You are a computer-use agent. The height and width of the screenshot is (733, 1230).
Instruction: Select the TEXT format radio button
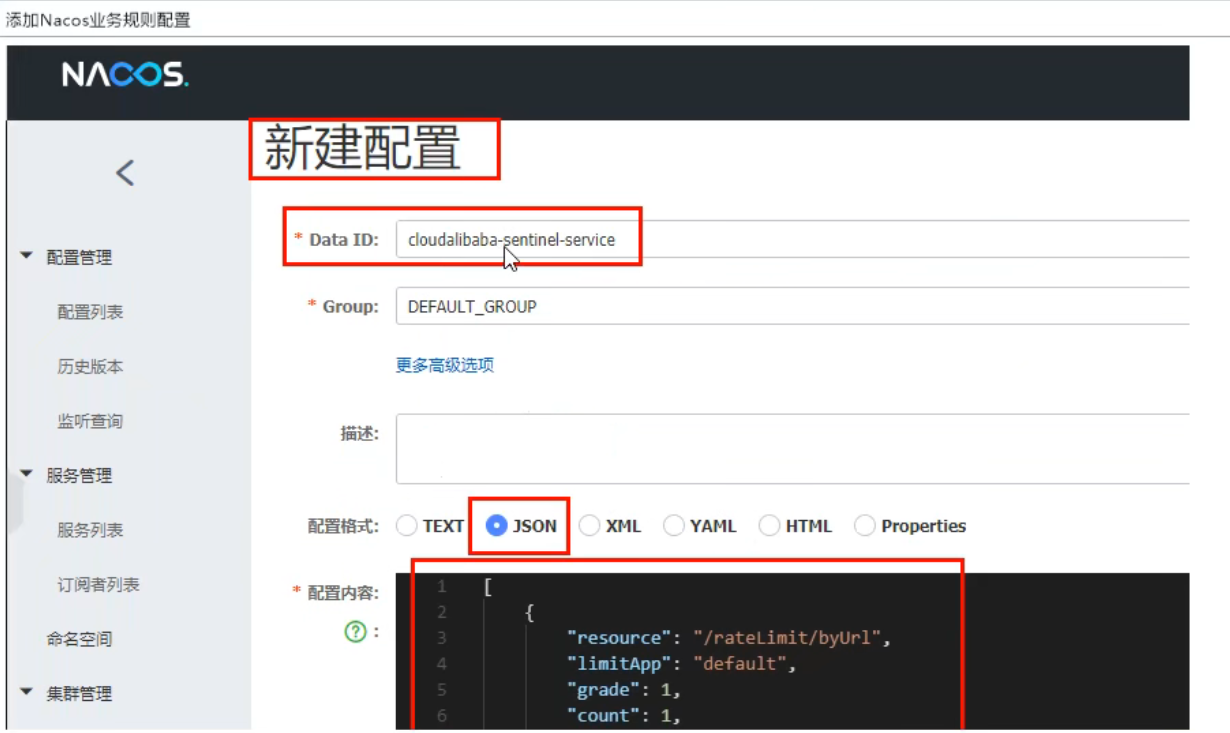tap(407, 526)
